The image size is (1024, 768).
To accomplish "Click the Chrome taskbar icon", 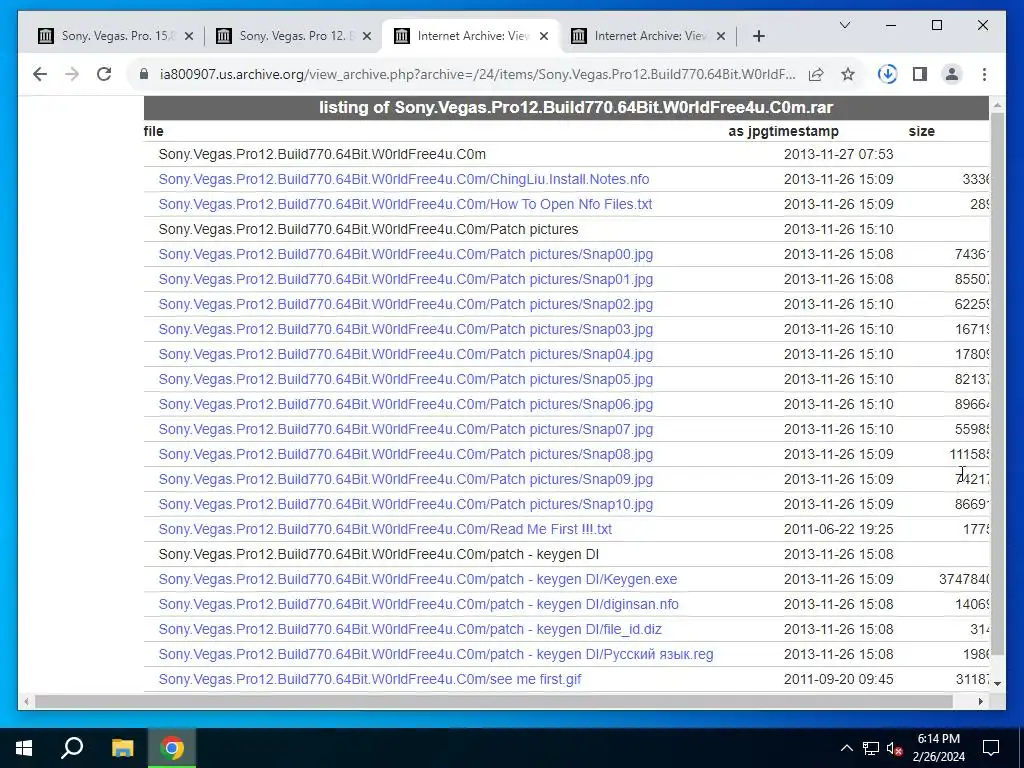I will click(x=172, y=748).
